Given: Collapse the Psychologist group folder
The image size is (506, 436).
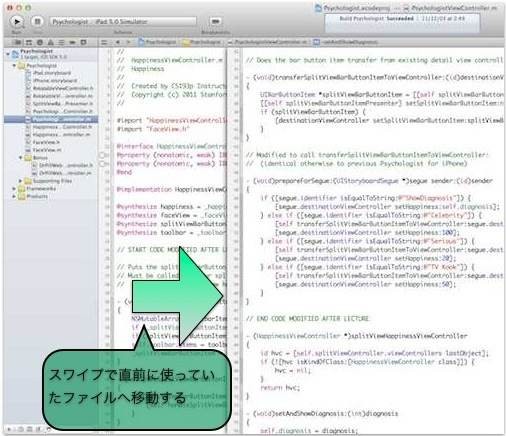Looking at the screenshot, I should (14, 66).
